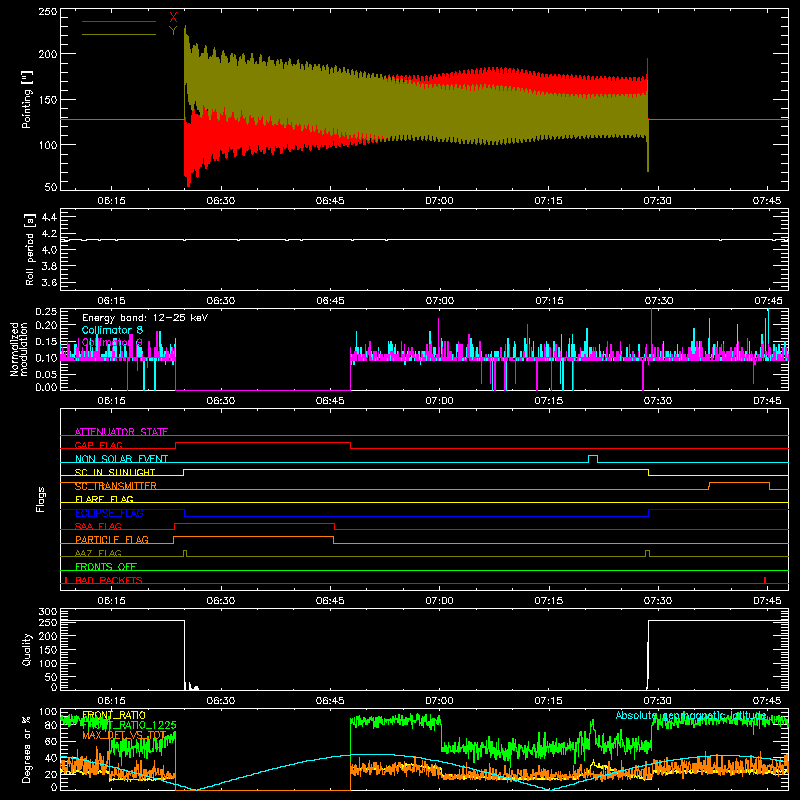Click the Flags axis title

pos(40,499)
